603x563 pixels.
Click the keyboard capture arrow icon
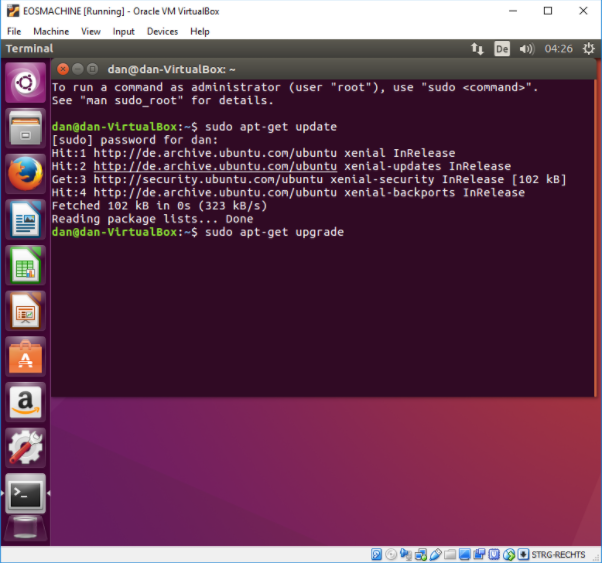pos(523,555)
